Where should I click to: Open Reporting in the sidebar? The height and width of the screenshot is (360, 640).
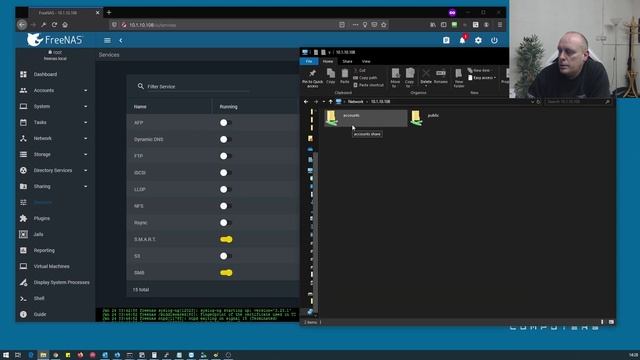click(44, 250)
